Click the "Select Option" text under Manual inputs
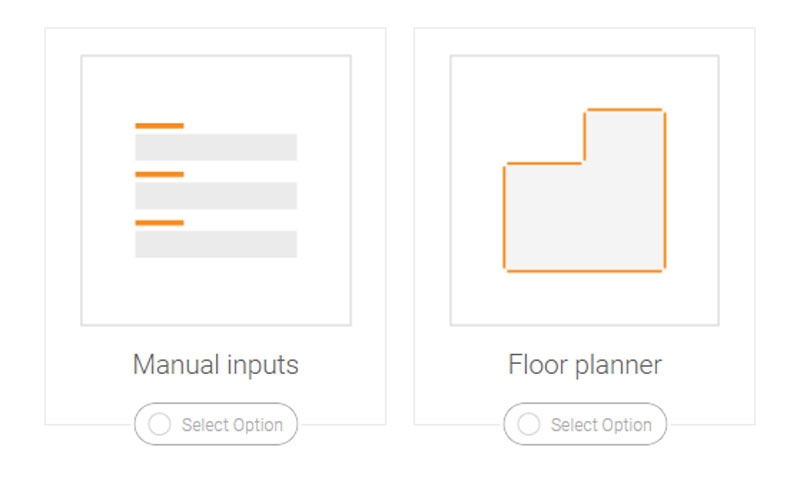The image size is (800, 487). coord(232,425)
